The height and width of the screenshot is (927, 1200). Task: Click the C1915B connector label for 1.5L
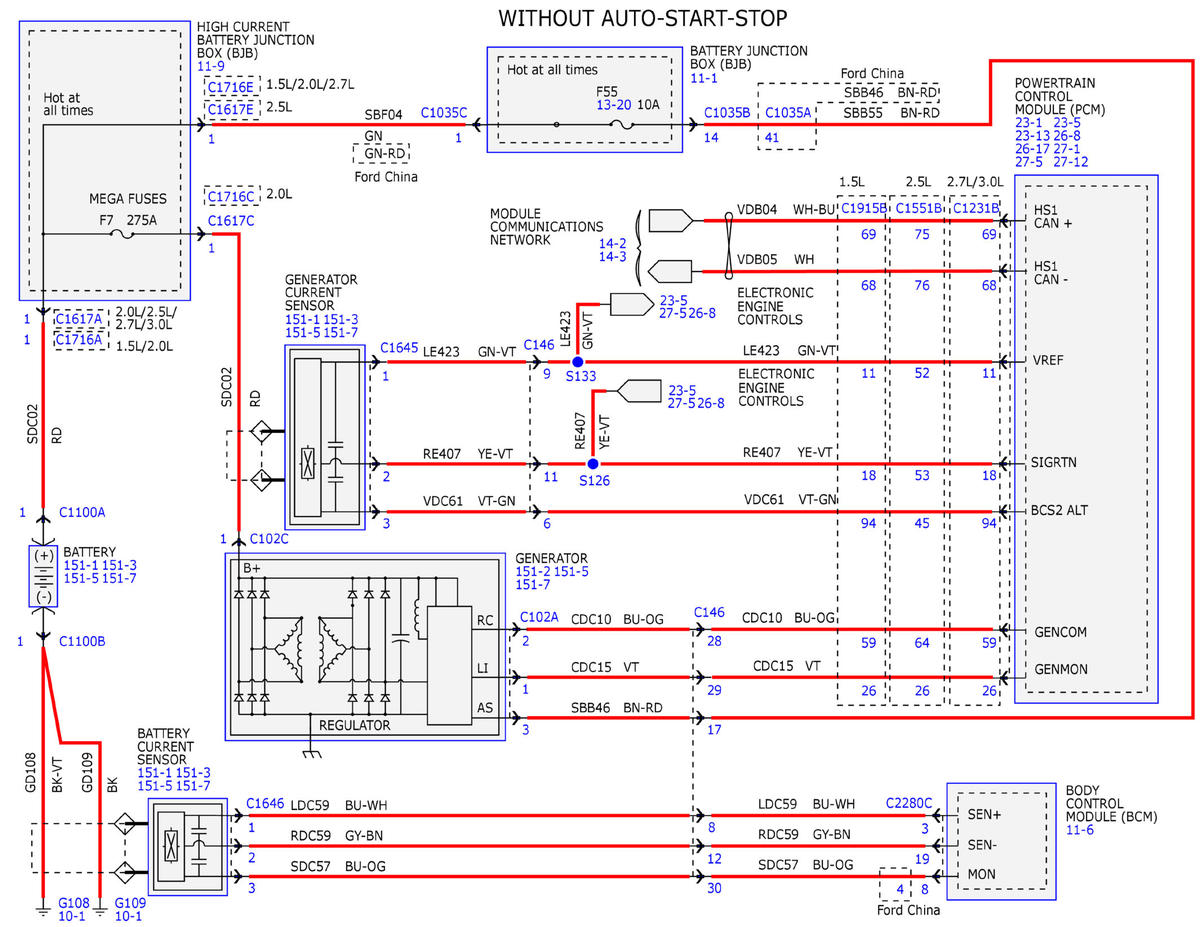click(x=864, y=208)
